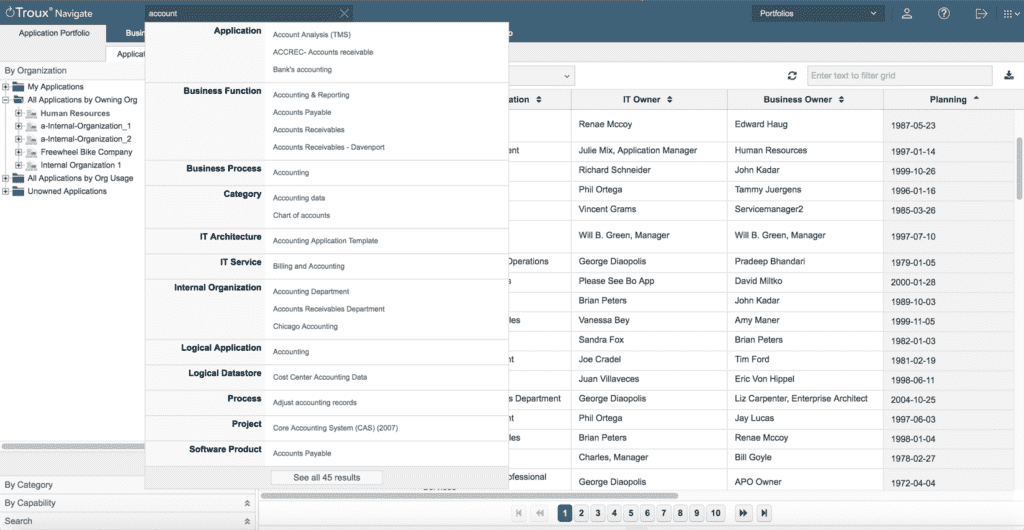The image size is (1024, 530).
Task: Go to page 5 of the grid
Action: click(630, 513)
